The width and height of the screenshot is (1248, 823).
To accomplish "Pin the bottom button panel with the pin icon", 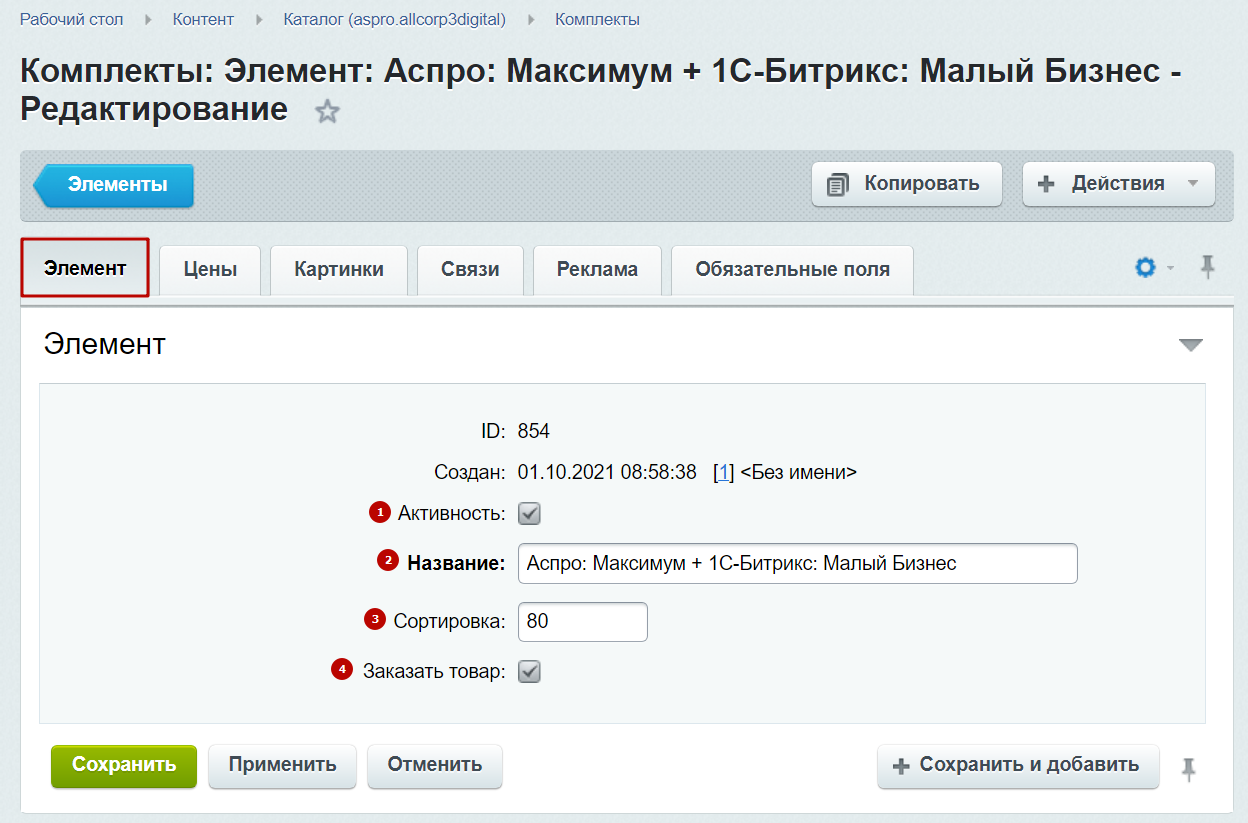I will click(x=1188, y=769).
